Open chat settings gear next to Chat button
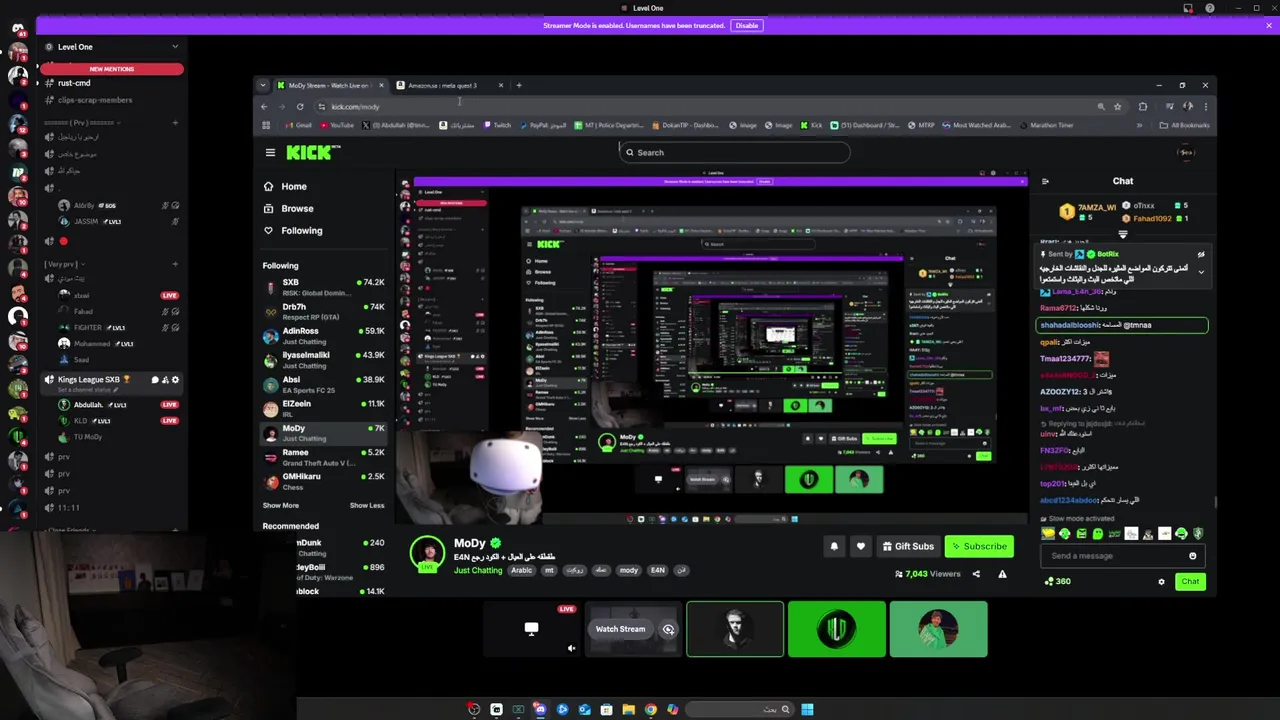The image size is (1280, 720). tap(1161, 581)
